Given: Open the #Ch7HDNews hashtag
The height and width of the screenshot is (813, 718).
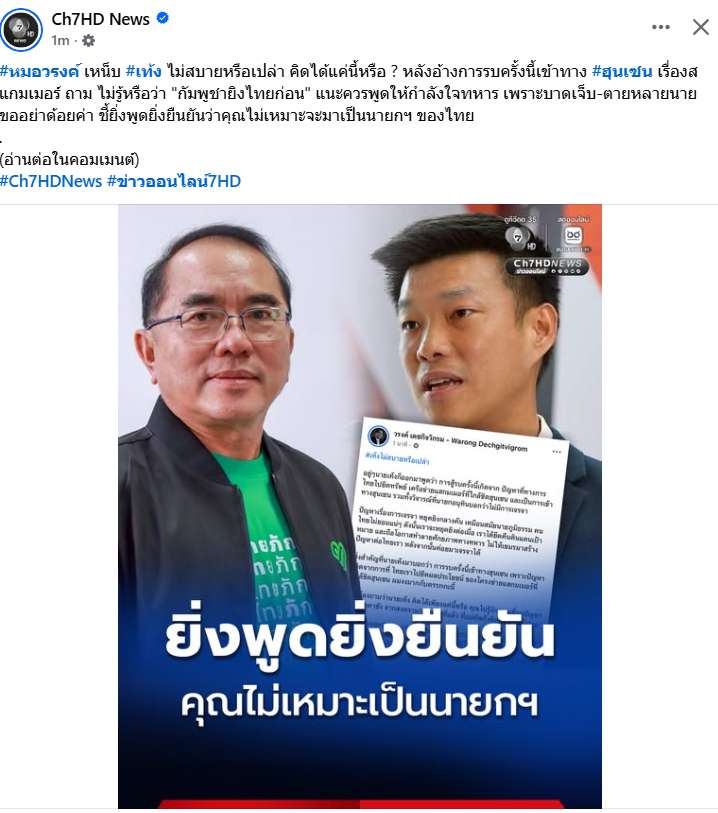Looking at the screenshot, I should click(51, 181).
